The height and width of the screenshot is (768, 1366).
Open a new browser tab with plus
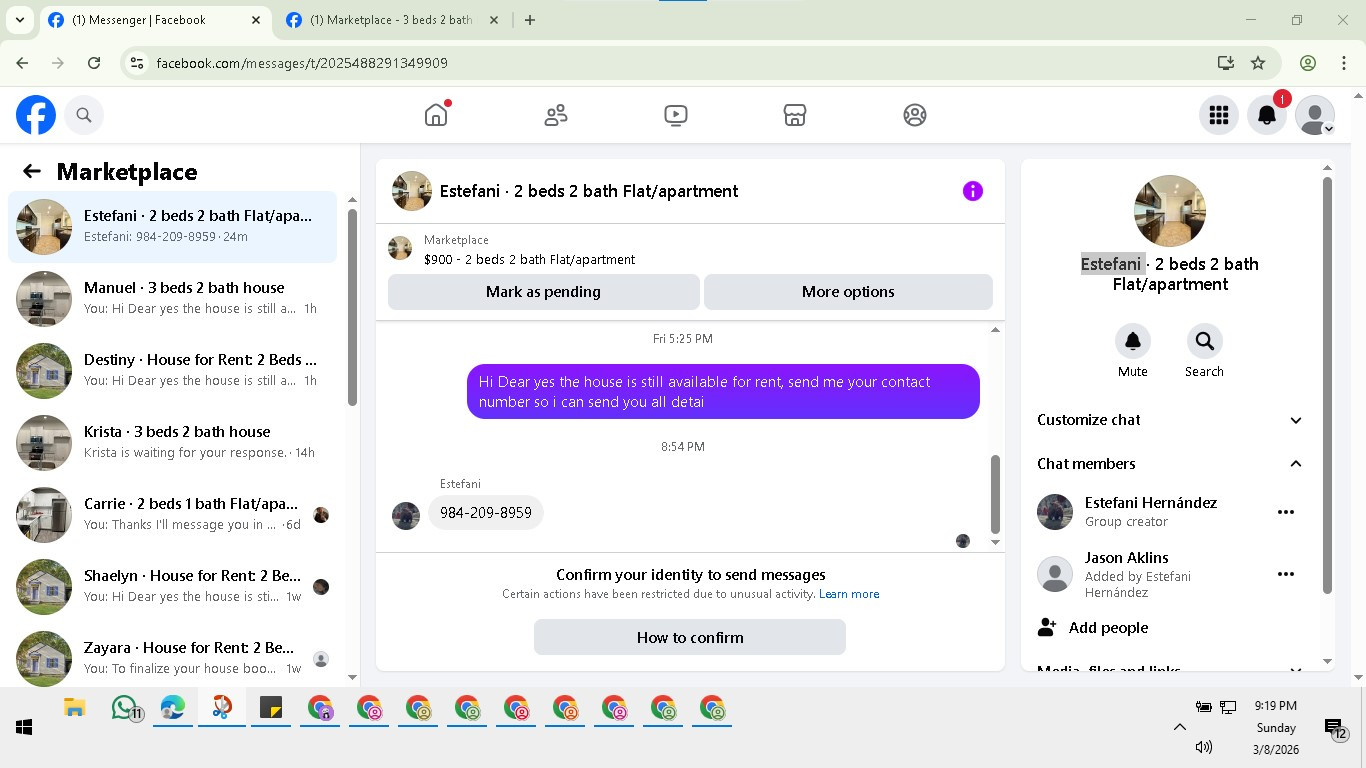click(x=530, y=20)
